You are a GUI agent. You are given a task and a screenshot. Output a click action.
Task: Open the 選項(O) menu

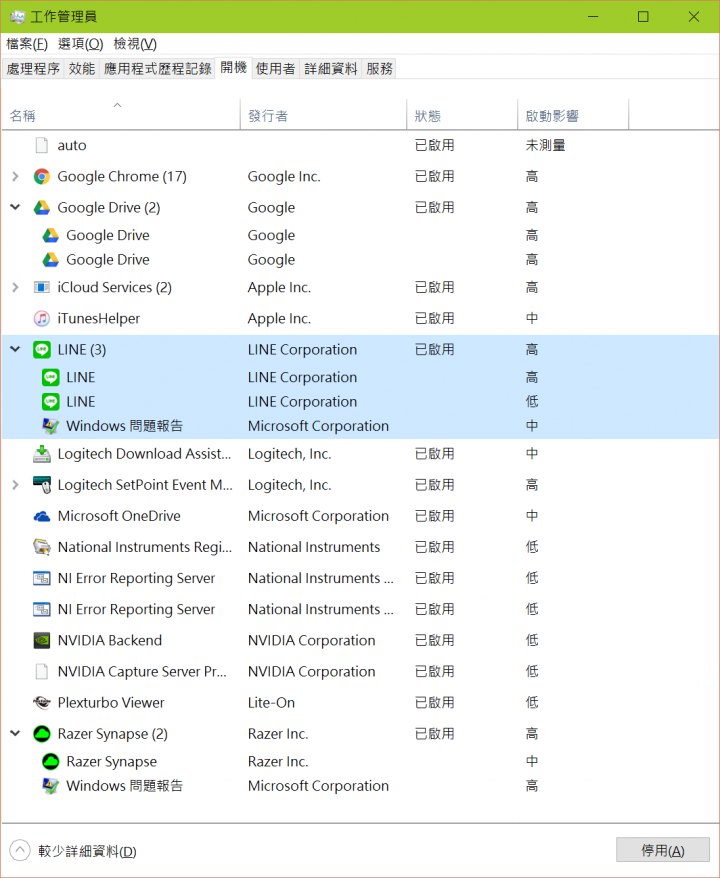(x=81, y=44)
